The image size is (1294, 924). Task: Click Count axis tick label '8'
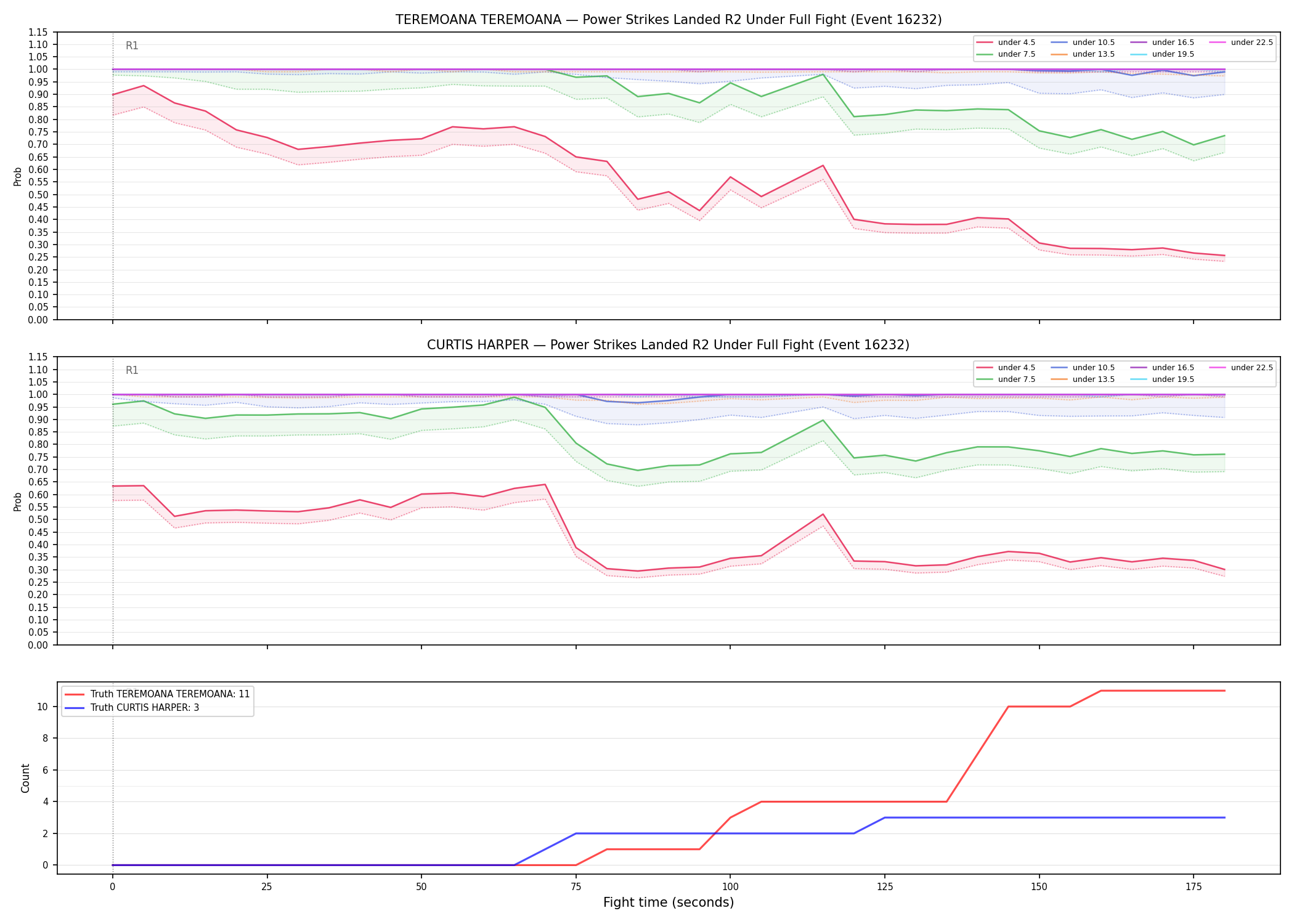point(45,739)
